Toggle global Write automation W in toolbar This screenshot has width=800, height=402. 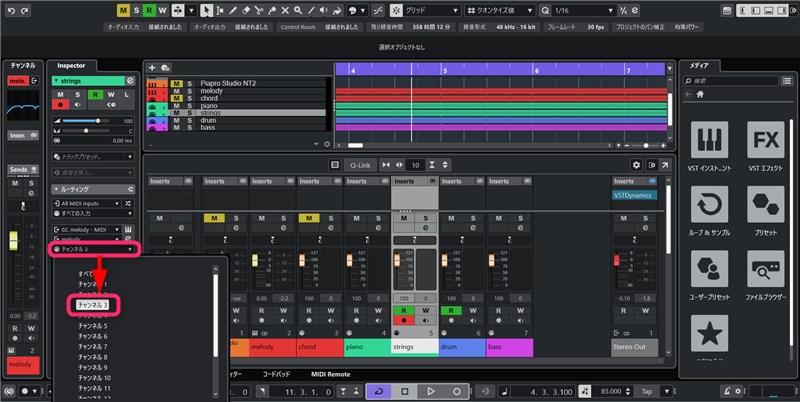[162, 10]
